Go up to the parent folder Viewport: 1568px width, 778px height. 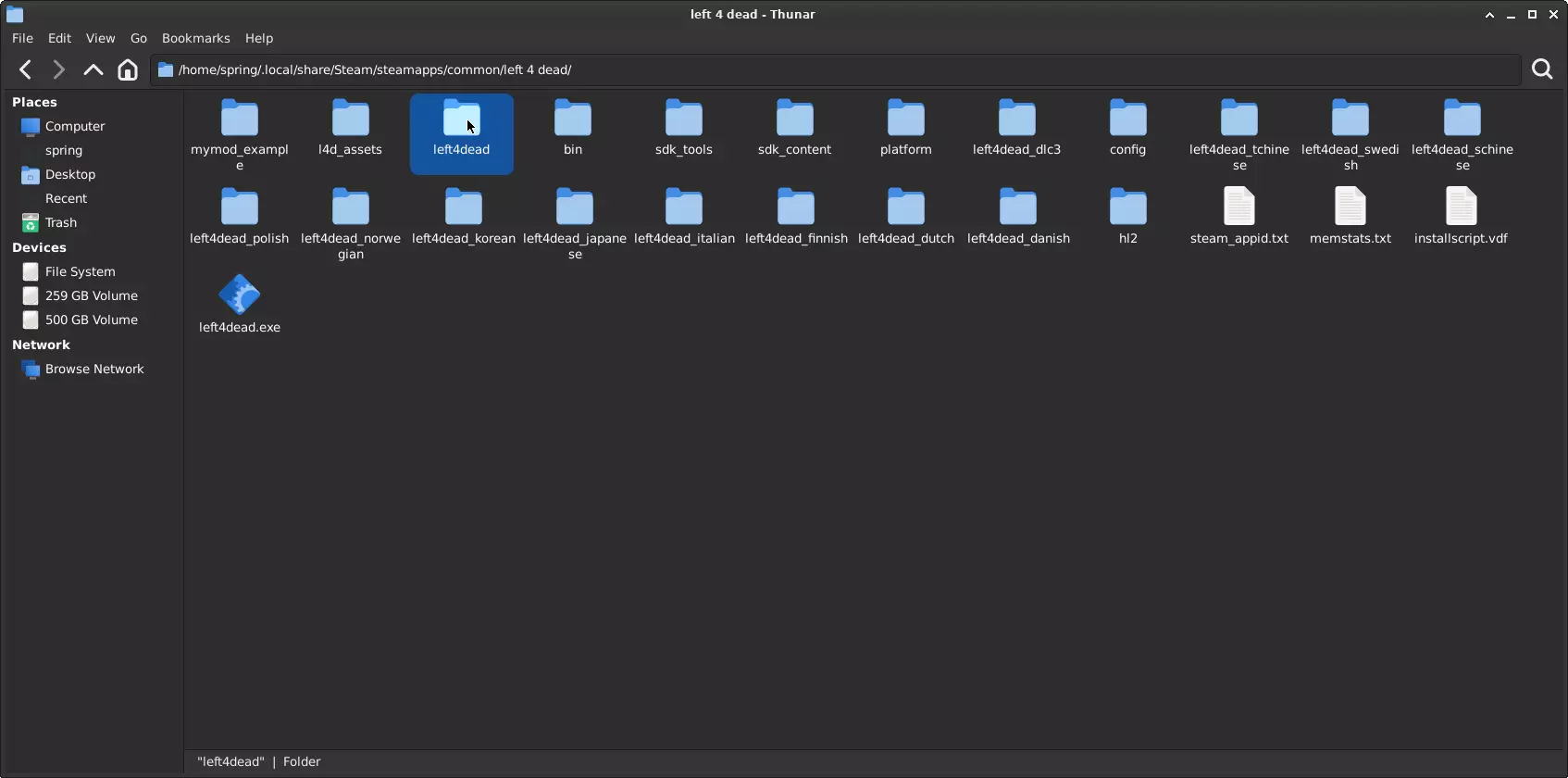[x=93, y=69]
